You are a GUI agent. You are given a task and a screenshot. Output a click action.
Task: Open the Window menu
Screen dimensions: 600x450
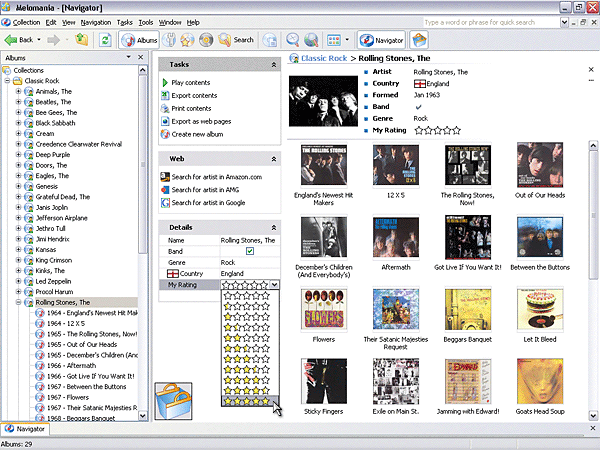point(170,23)
